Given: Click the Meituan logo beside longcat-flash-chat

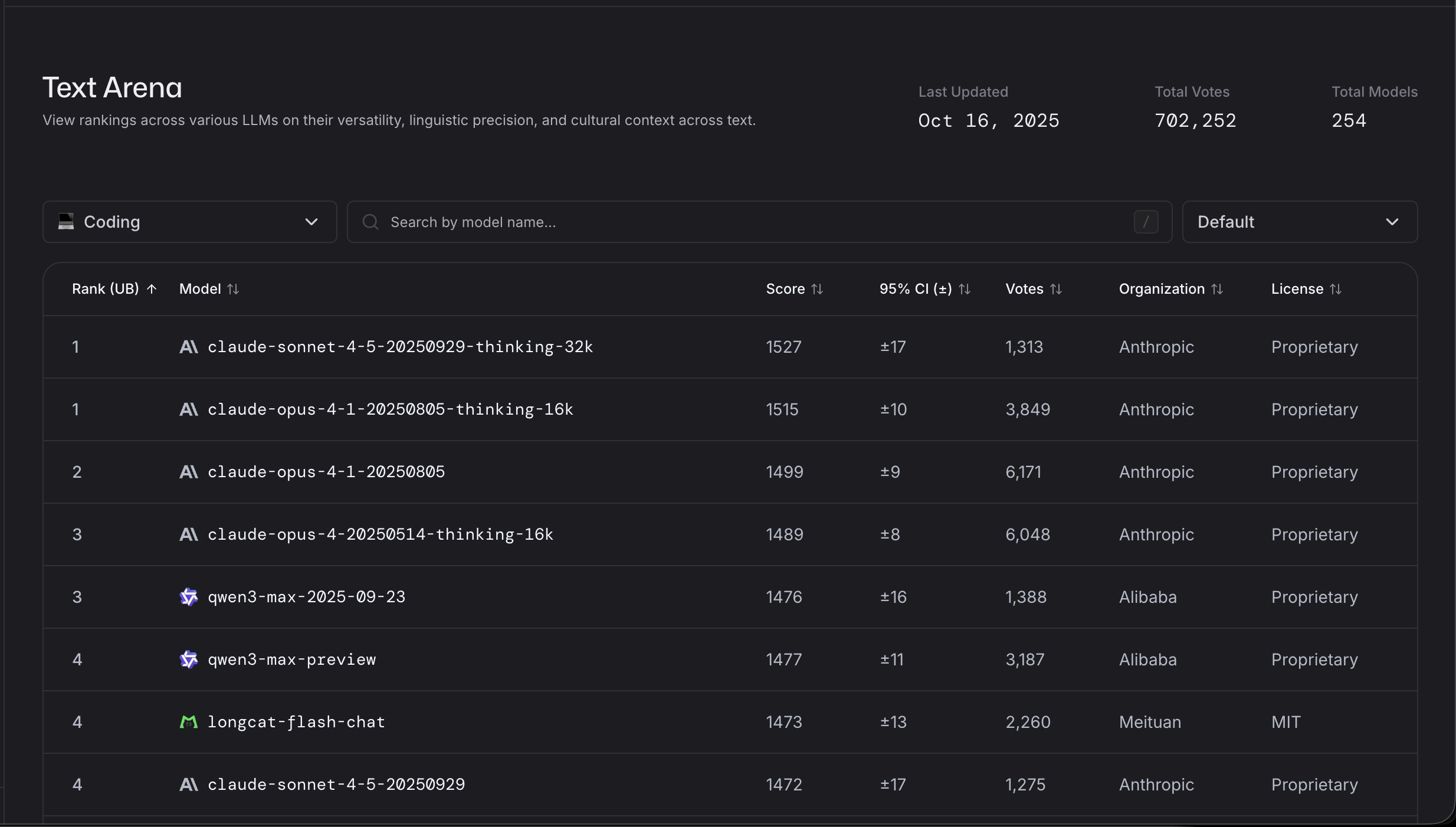Looking at the screenshot, I should click(188, 722).
